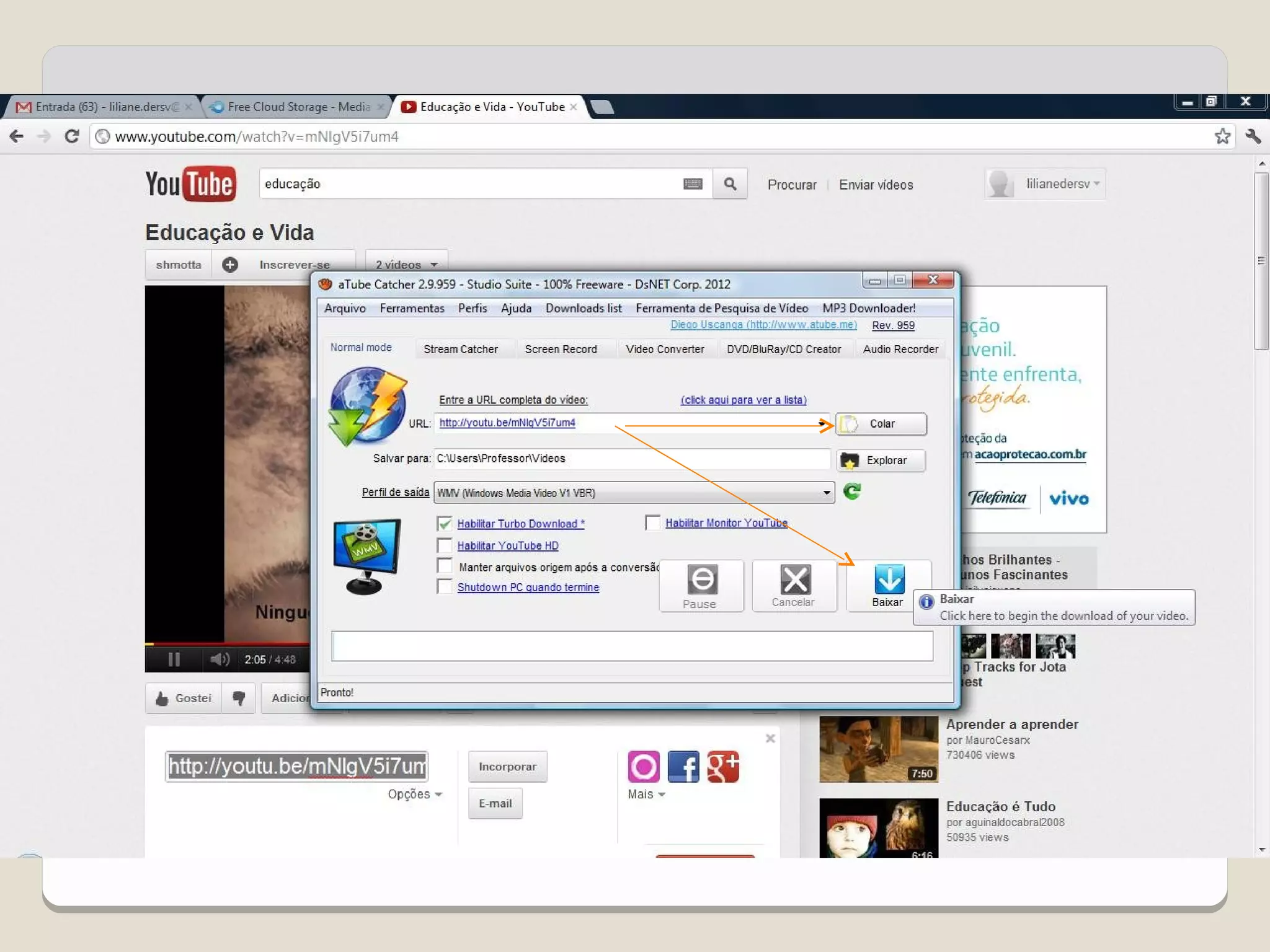Open the Ferramentas menu in aTube Catcher
This screenshot has height=952, width=1270.
(x=412, y=308)
